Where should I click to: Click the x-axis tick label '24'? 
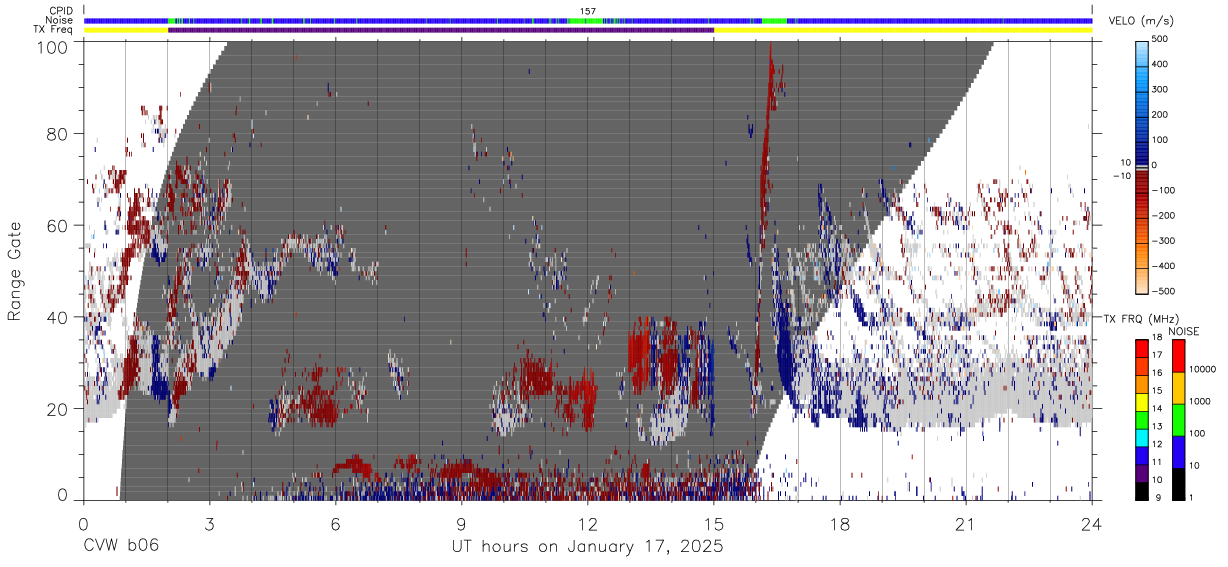pyautogui.click(x=1092, y=524)
